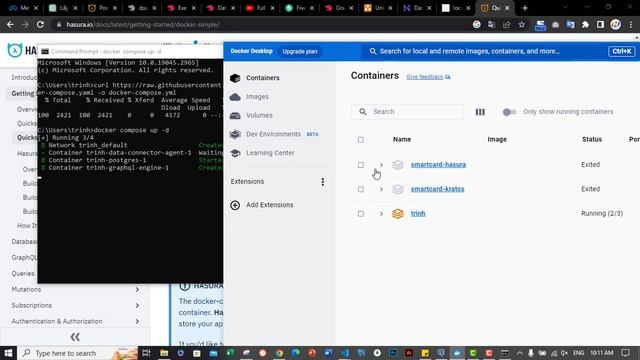This screenshot has width=640, height=360.
Task: Check trinh row checkbox
Action: click(361, 213)
